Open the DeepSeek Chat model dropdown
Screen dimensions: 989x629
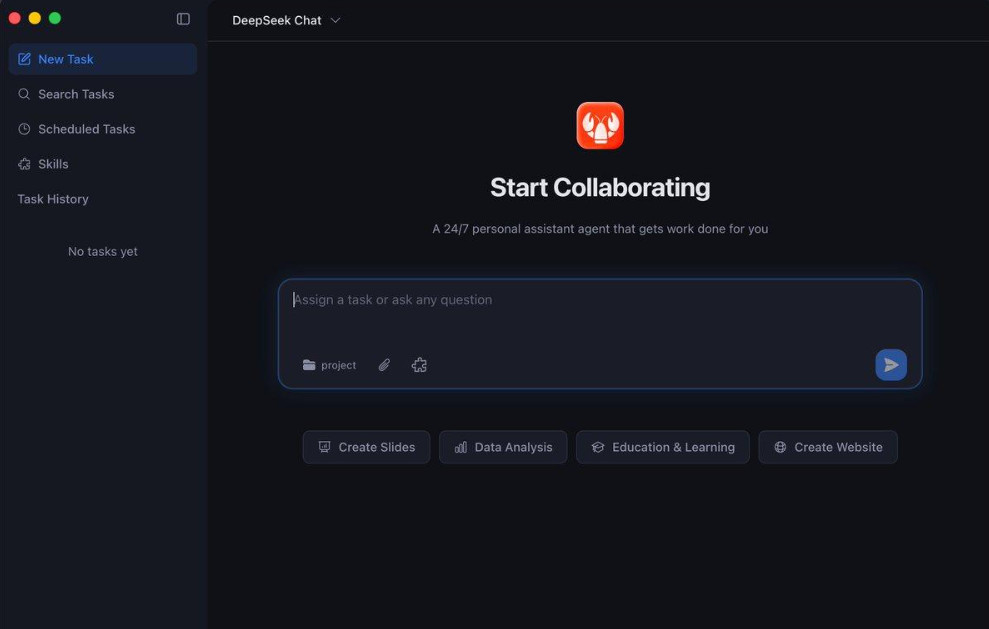(x=286, y=20)
